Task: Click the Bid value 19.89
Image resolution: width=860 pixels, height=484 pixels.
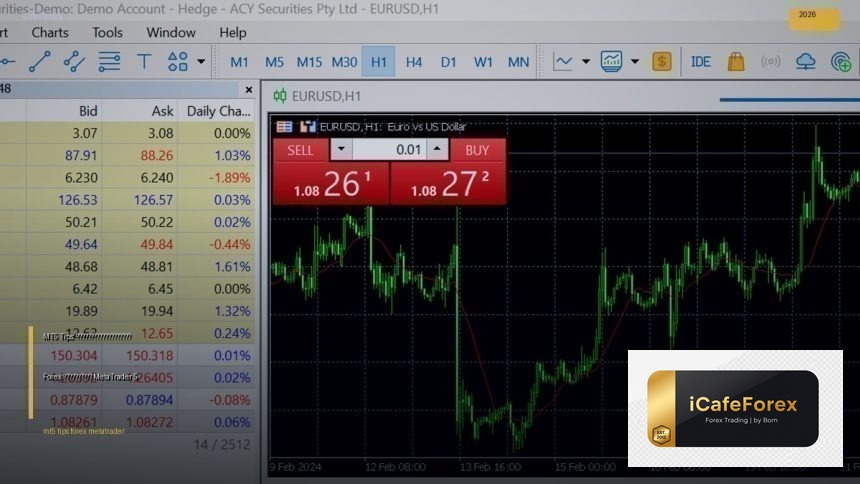Action: point(81,311)
